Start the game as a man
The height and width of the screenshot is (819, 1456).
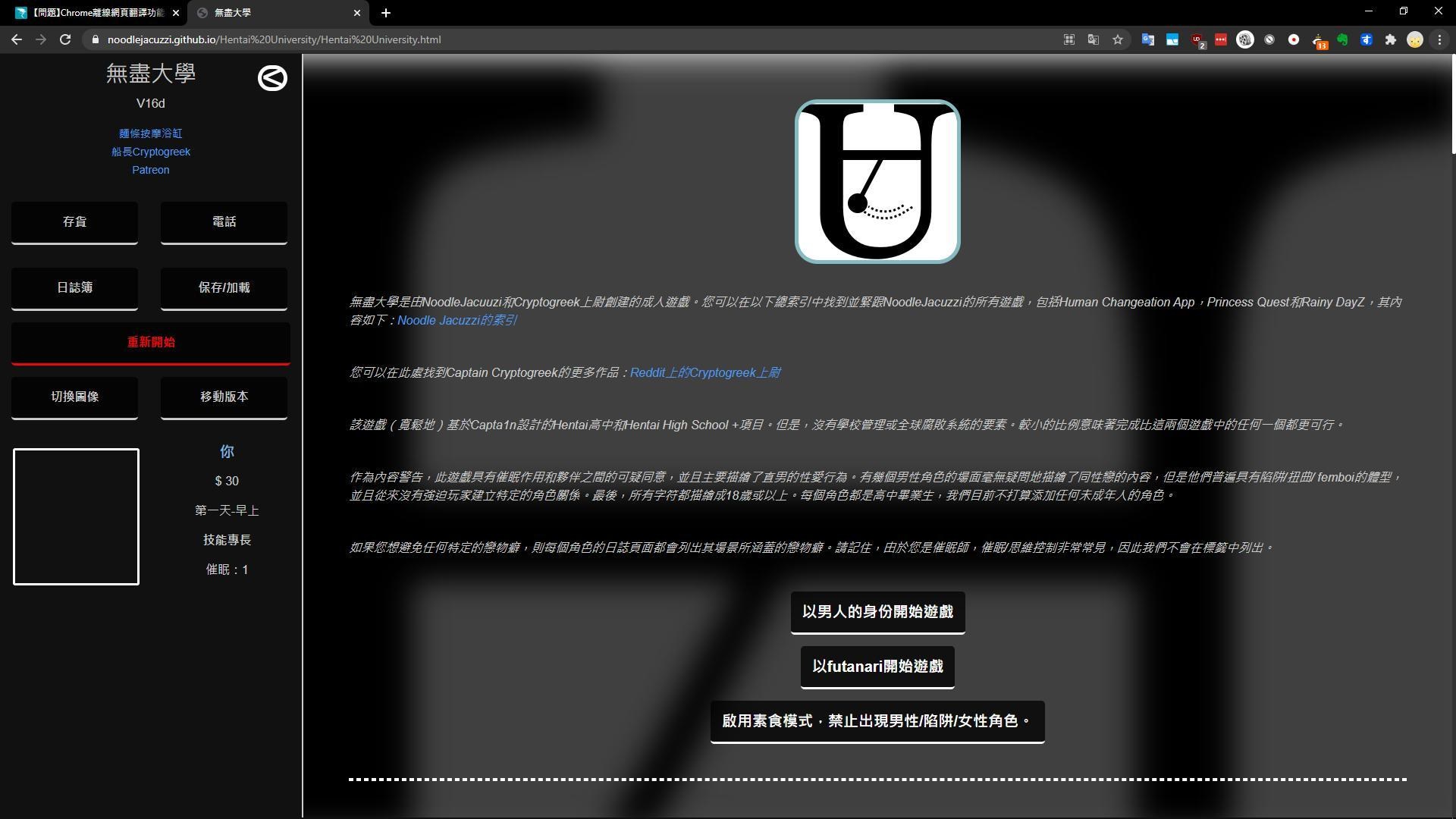tap(877, 612)
